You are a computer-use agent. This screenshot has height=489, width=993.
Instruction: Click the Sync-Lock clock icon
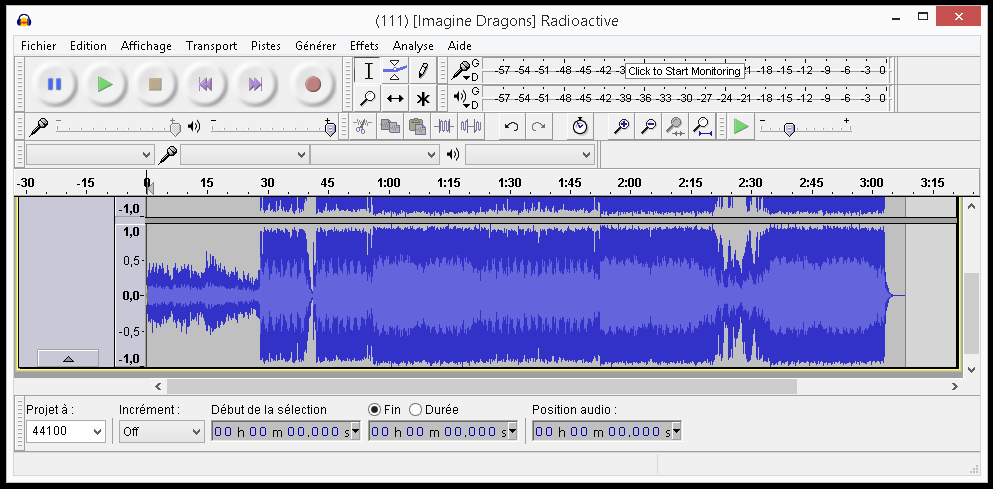(x=579, y=127)
